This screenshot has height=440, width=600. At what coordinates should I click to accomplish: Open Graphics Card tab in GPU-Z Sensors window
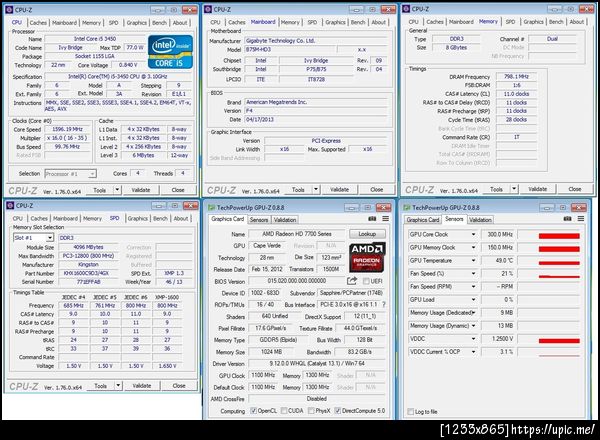[422, 220]
